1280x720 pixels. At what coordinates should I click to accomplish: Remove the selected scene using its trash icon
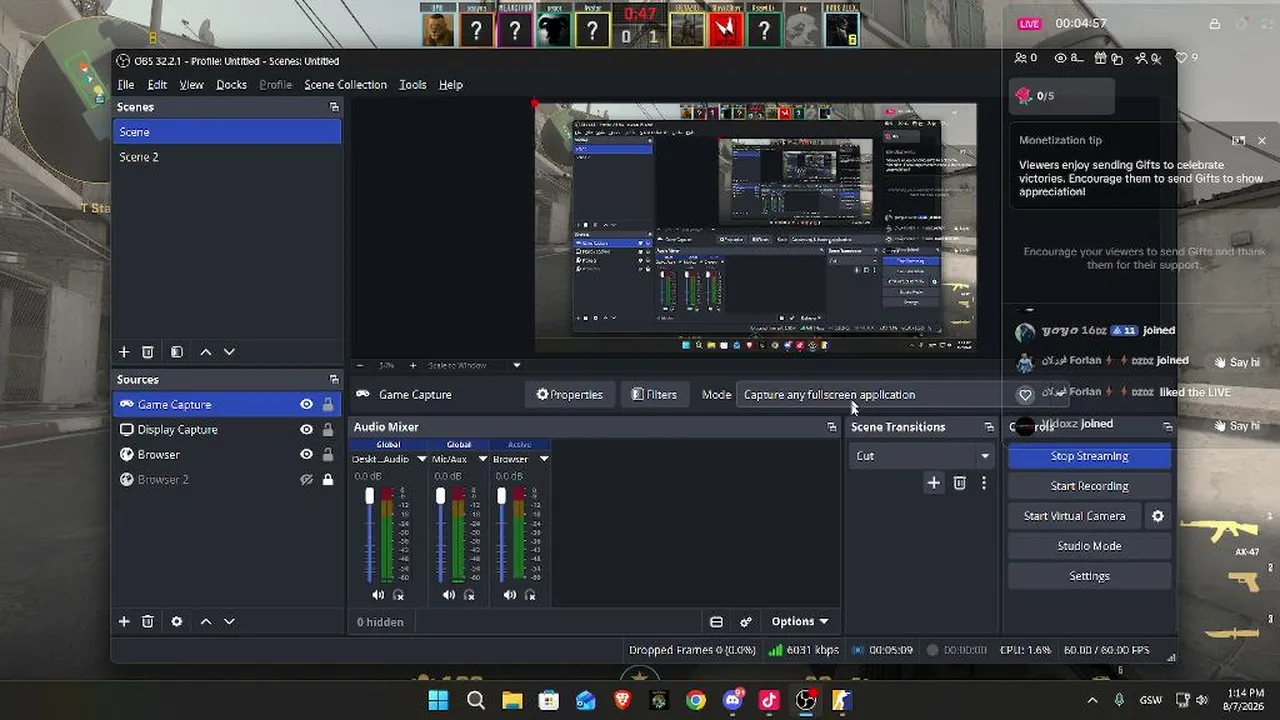tap(148, 352)
